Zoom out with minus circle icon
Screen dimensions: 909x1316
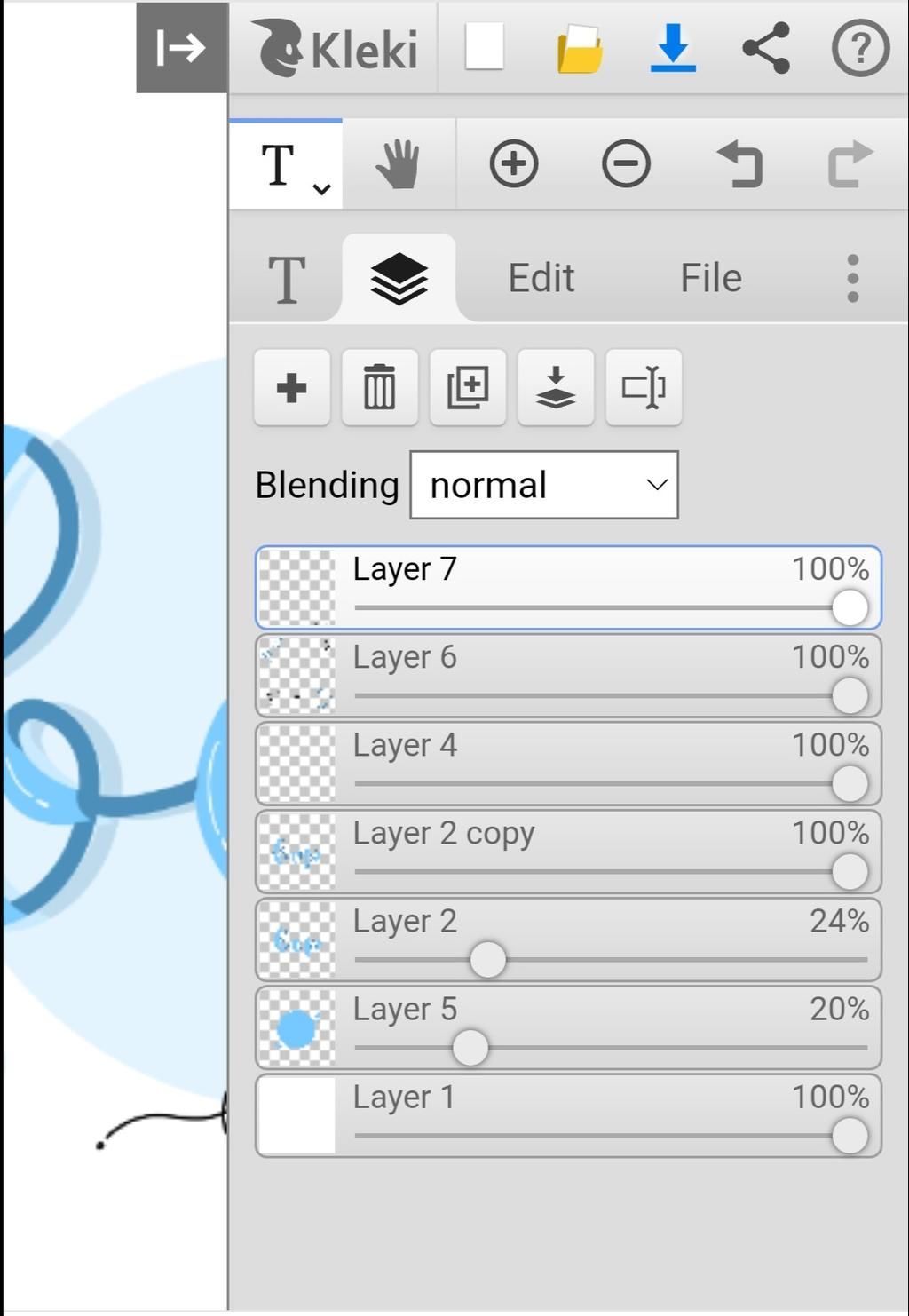click(626, 164)
